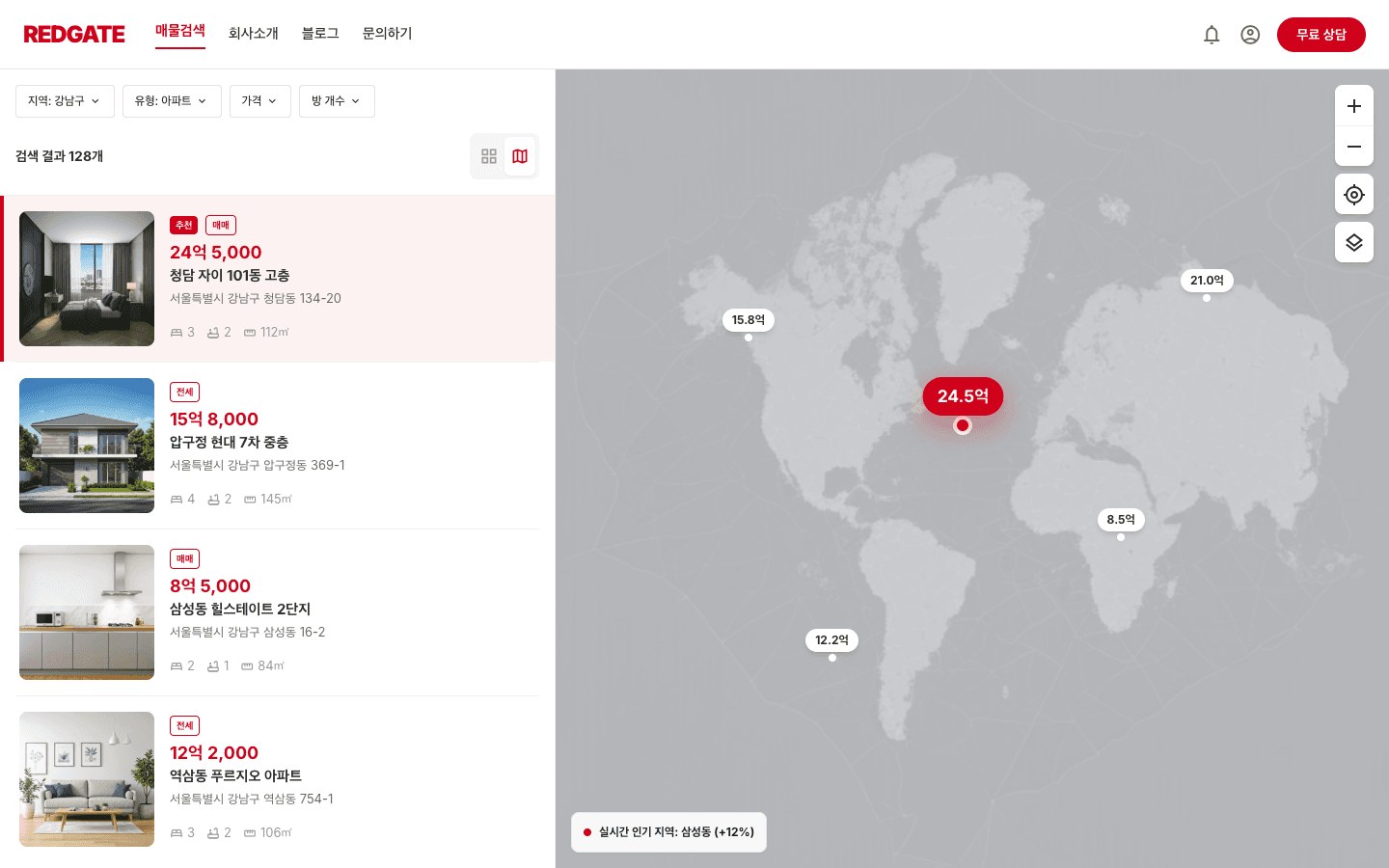Click the REDGATE logo
The image size is (1389, 868).
point(74,35)
